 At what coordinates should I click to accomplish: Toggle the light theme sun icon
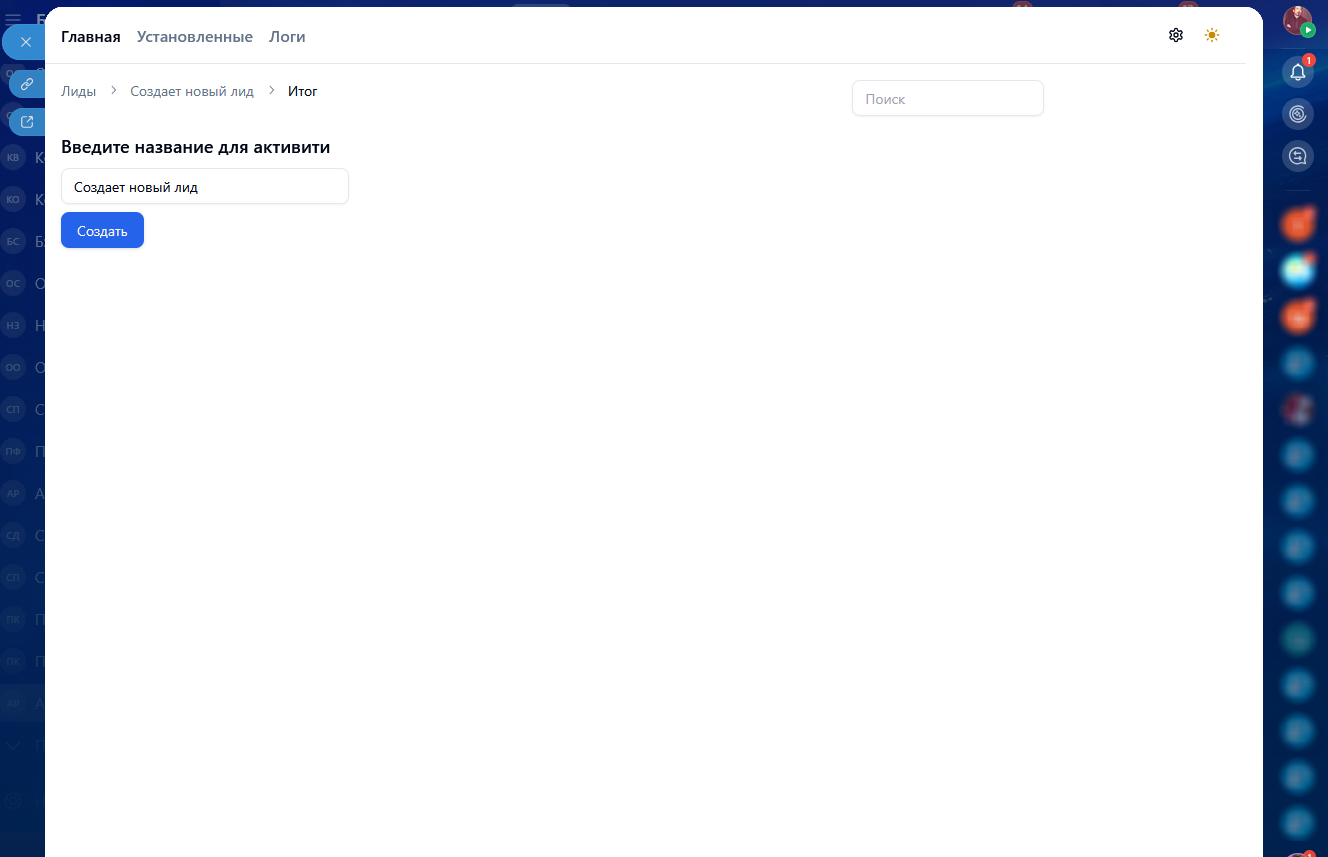(x=1212, y=35)
